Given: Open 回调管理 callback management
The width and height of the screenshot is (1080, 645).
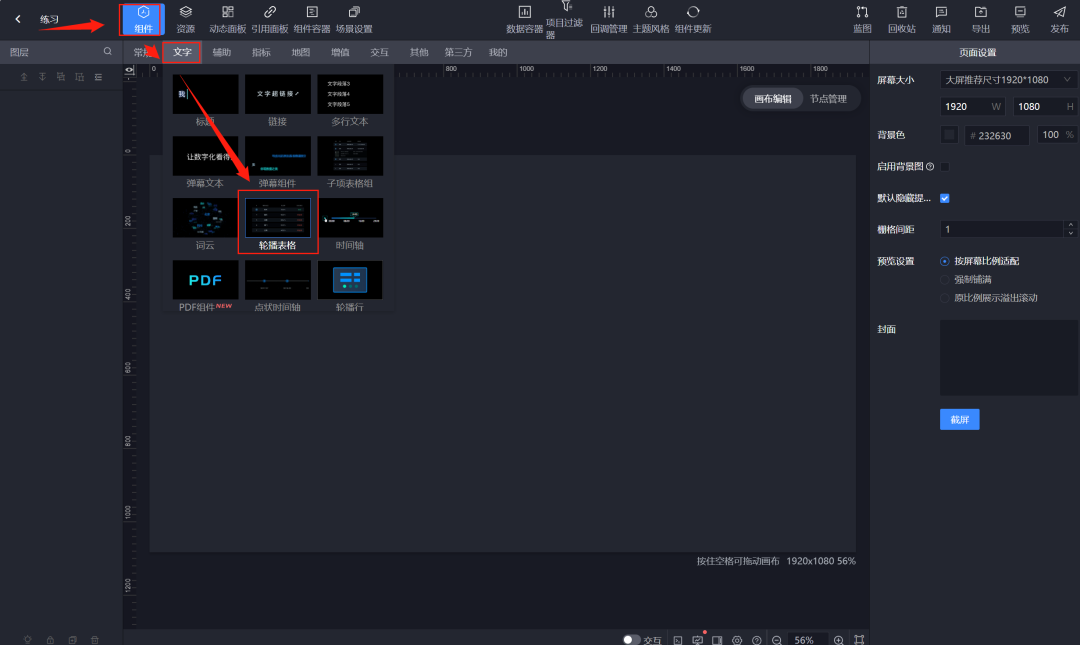Looking at the screenshot, I should click(609, 19).
